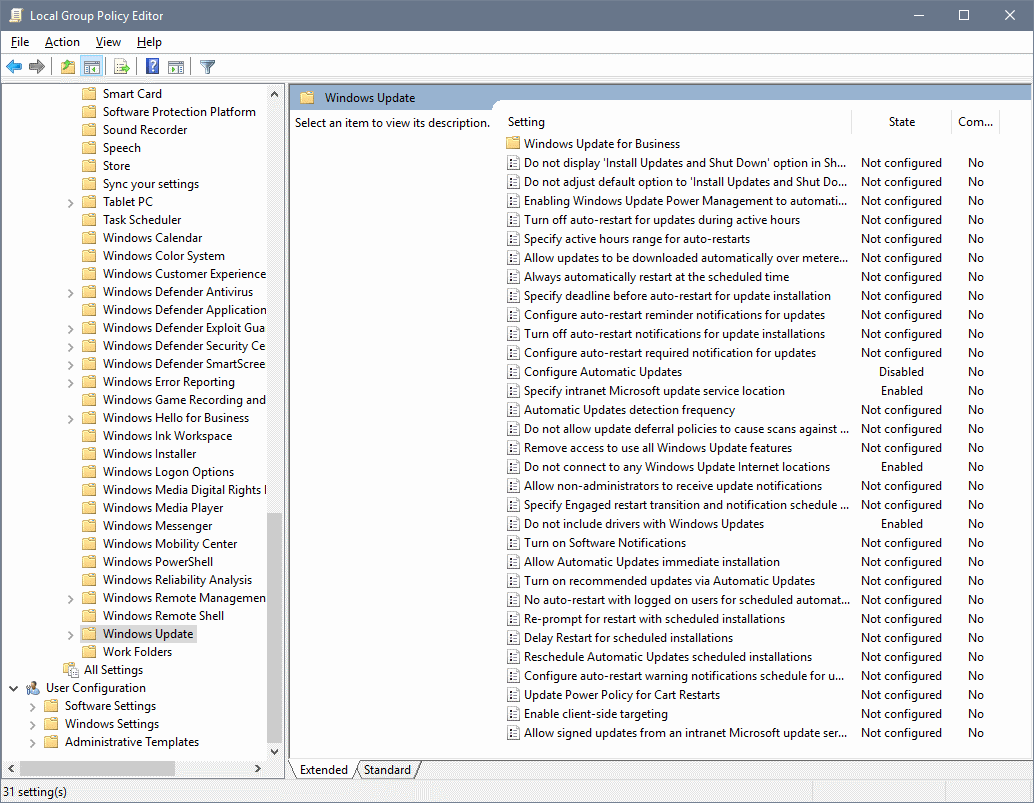Click the Filter funnel toolbar icon
The height and width of the screenshot is (803, 1034).
click(207, 67)
